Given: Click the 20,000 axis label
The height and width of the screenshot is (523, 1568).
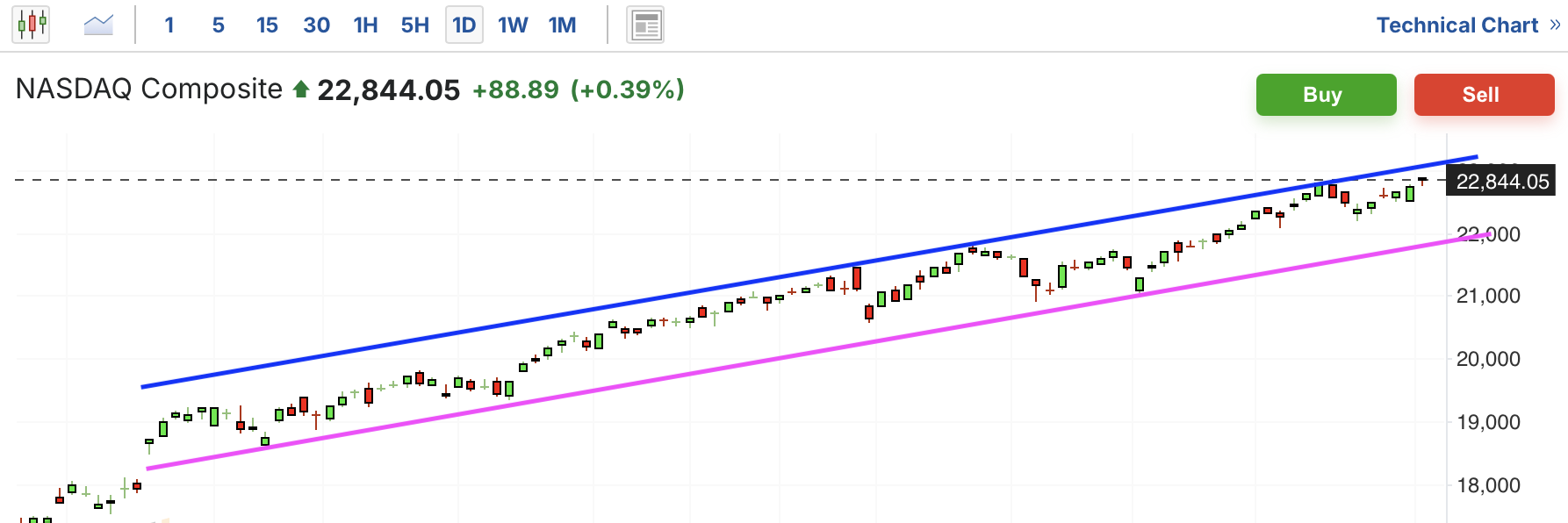Looking at the screenshot, I should click(1488, 360).
